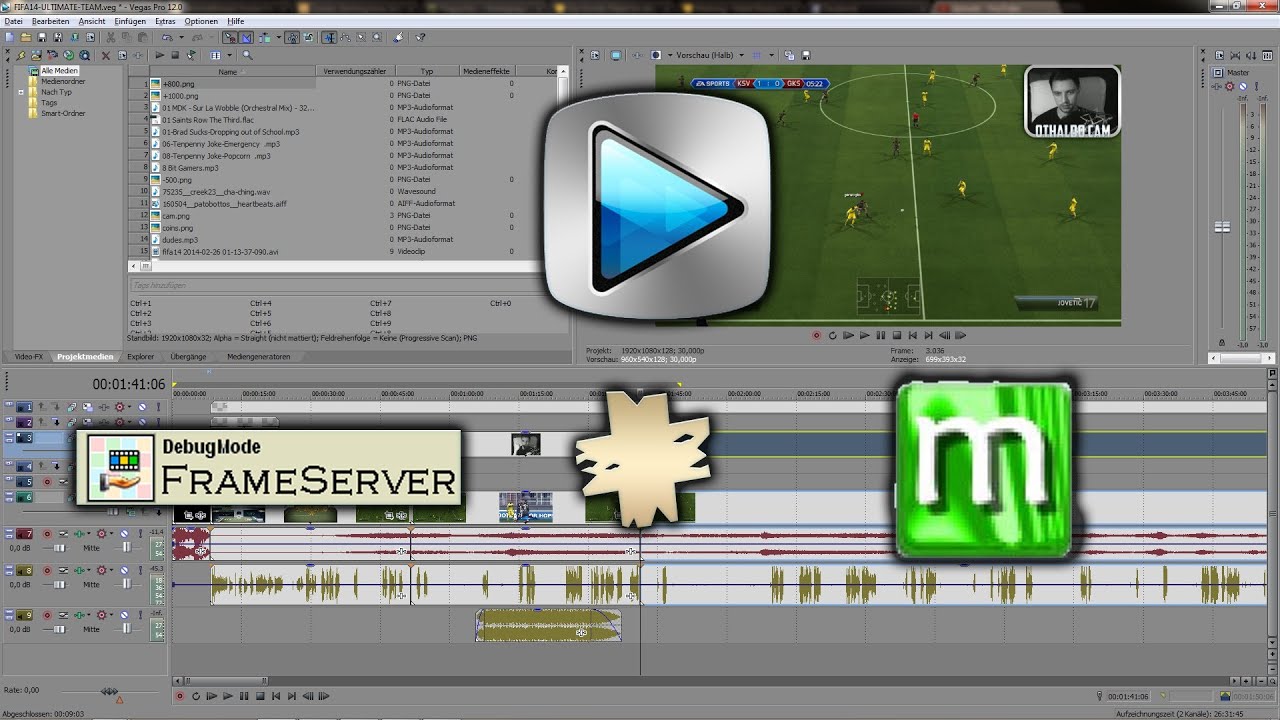
Task: Arm track 7 for recording
Action: [47, 533]
